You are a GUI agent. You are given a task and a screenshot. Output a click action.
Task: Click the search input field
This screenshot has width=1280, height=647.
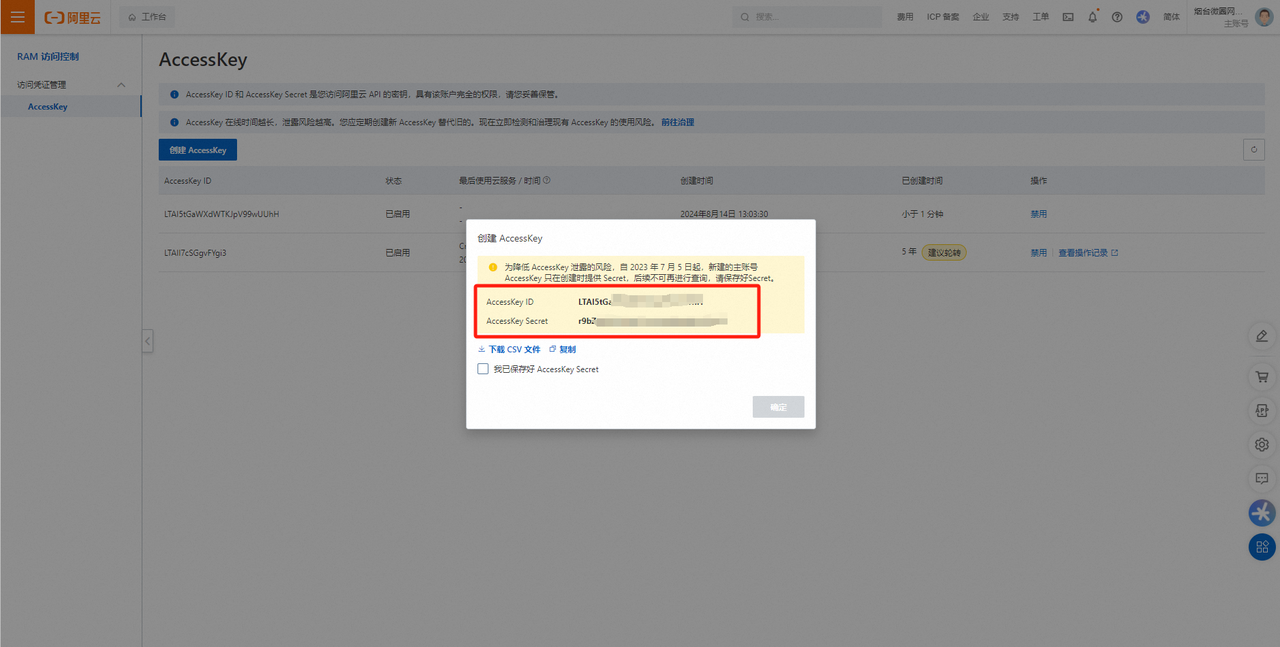pos(810,17)
